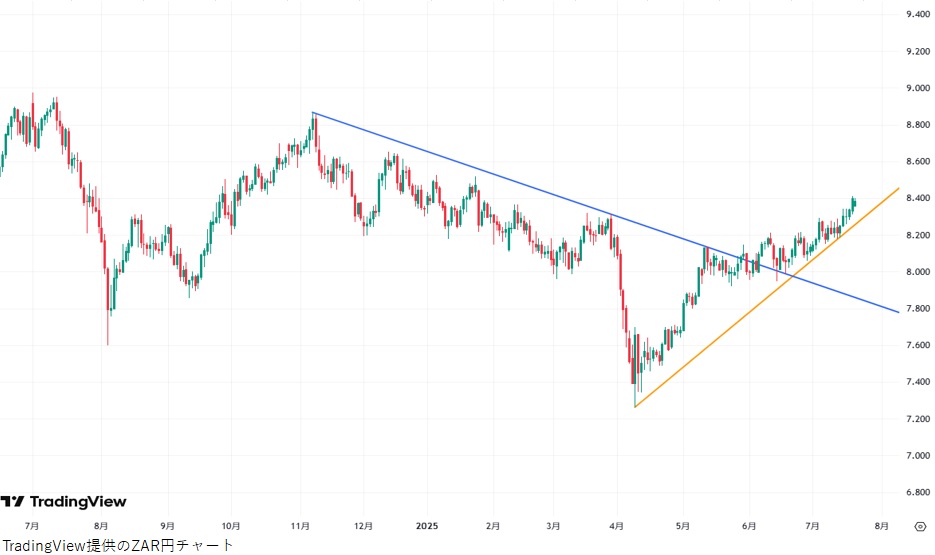Click the 7月 label beside 8月 at the time axis start
Viewport: 935px width, 555px height.
(32, 526)
